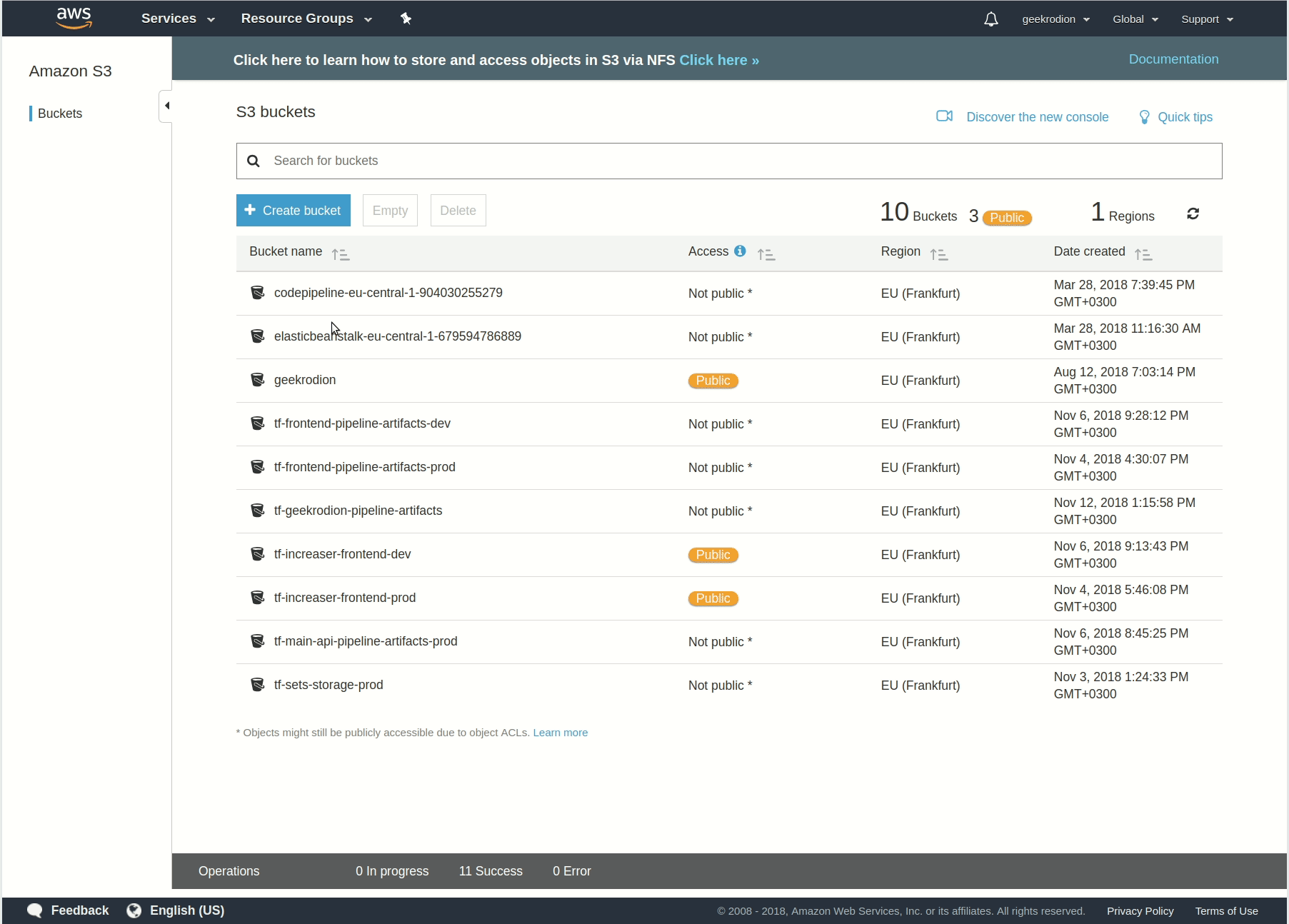Viewport: 1289px width, 924px height.
Task: Click the Operations bar label
Action: pos(229,871)
